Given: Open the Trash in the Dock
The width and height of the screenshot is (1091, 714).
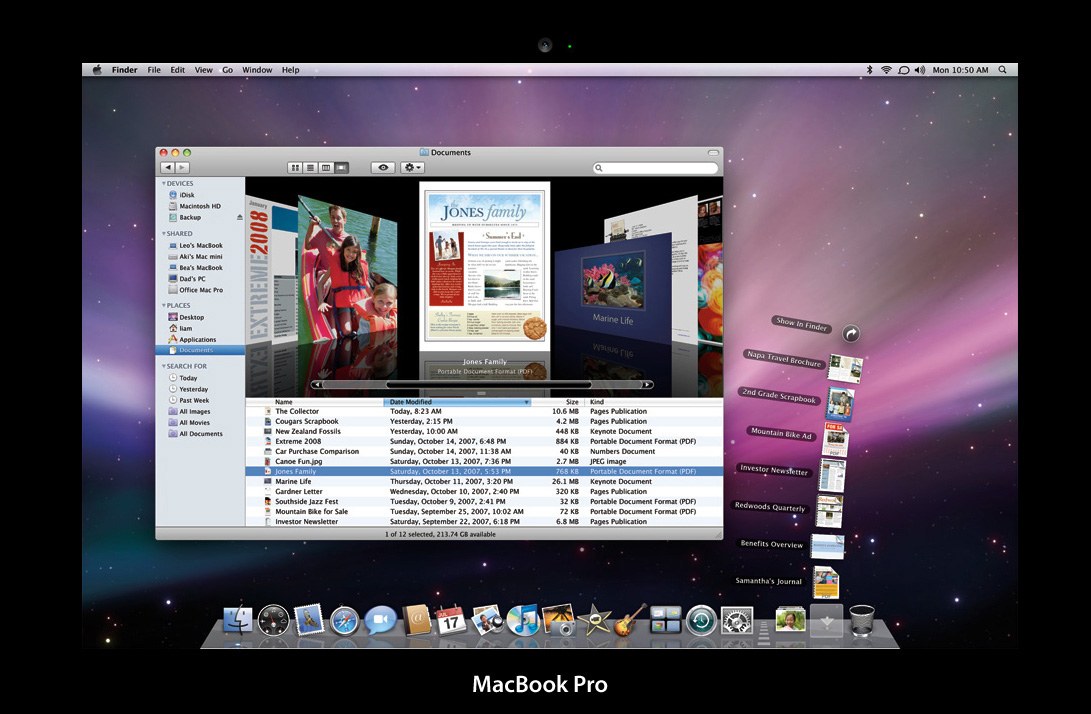Looking at the screenshot, I should (x=862, y=619).
